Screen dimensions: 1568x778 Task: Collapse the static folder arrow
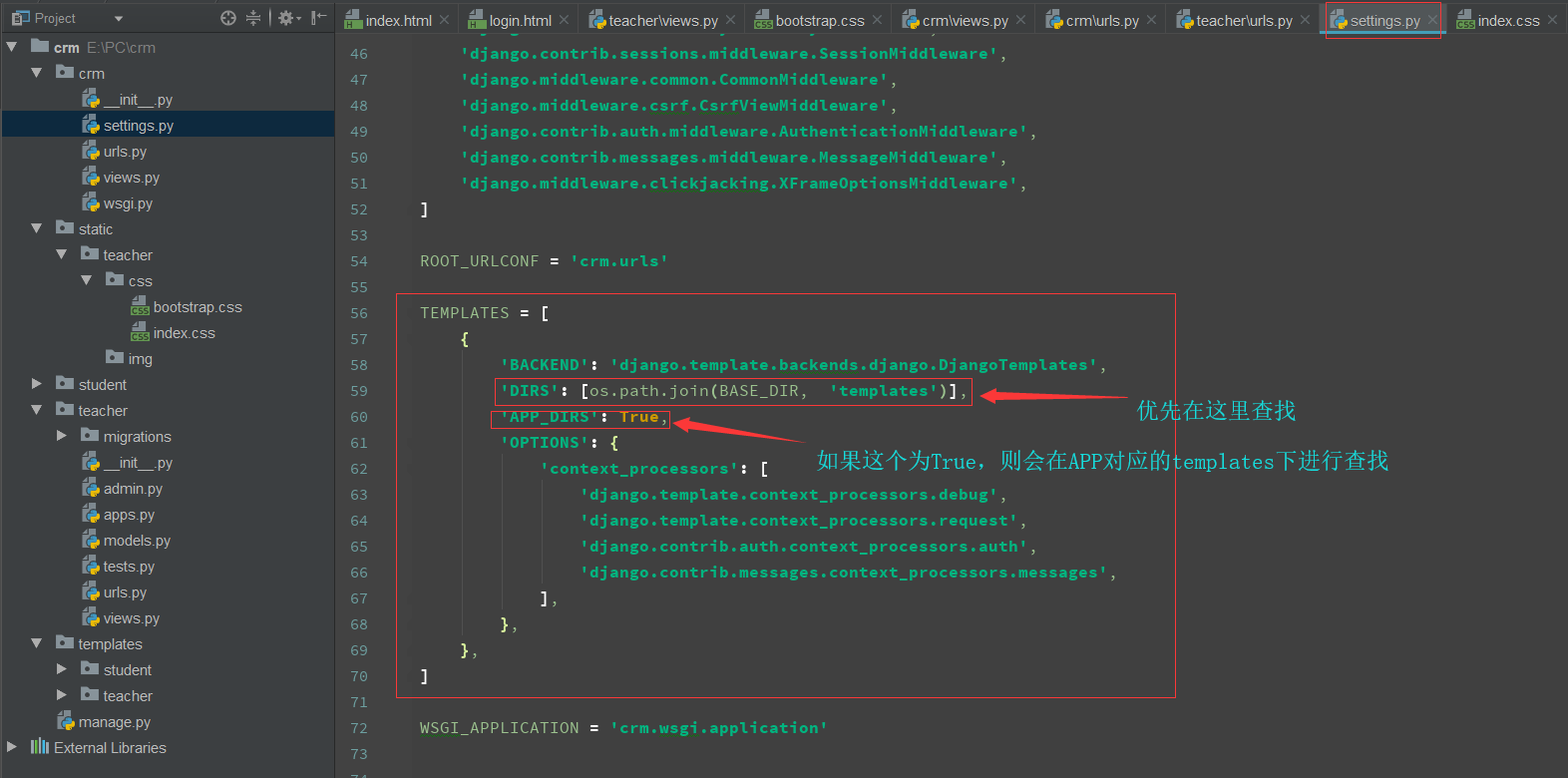[37, 228]
